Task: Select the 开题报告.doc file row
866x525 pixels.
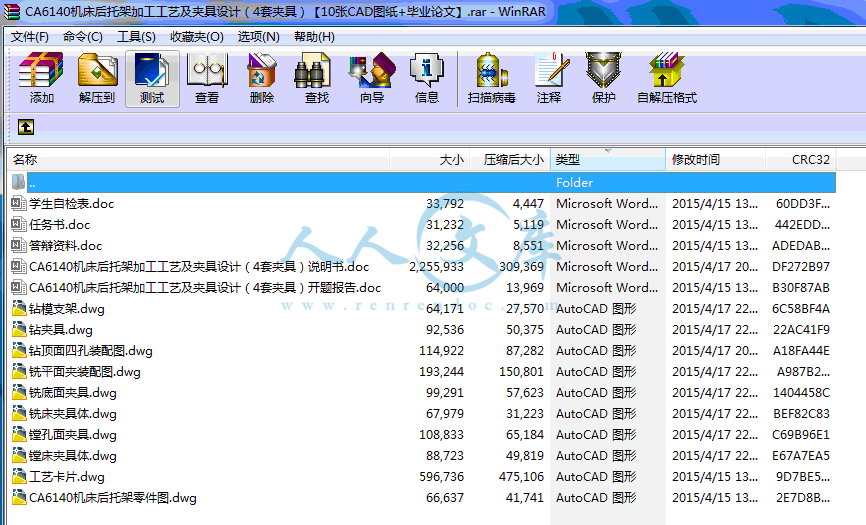Action: (x=205, y=288)
